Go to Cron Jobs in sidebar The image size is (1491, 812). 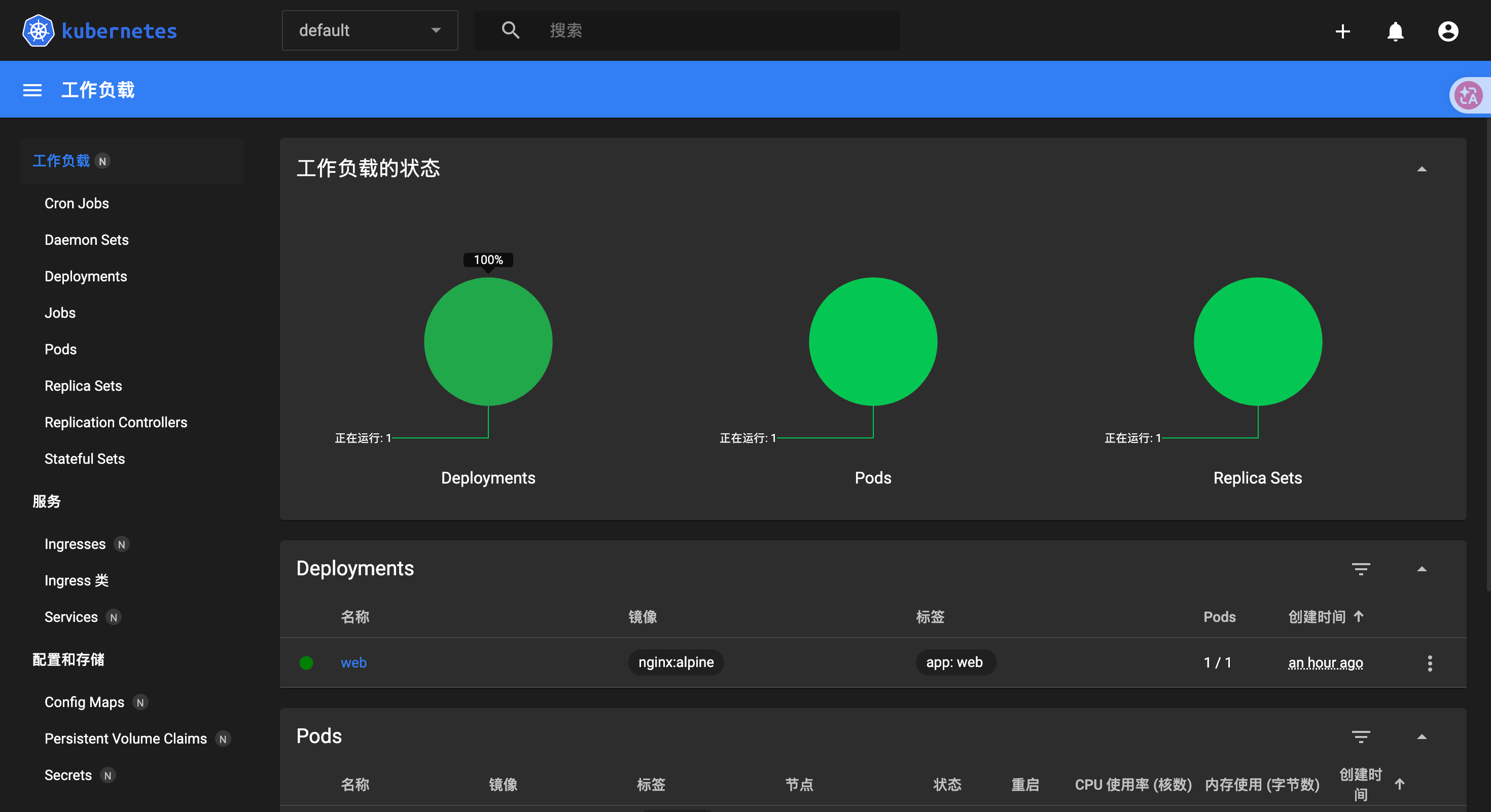point(77,204)
